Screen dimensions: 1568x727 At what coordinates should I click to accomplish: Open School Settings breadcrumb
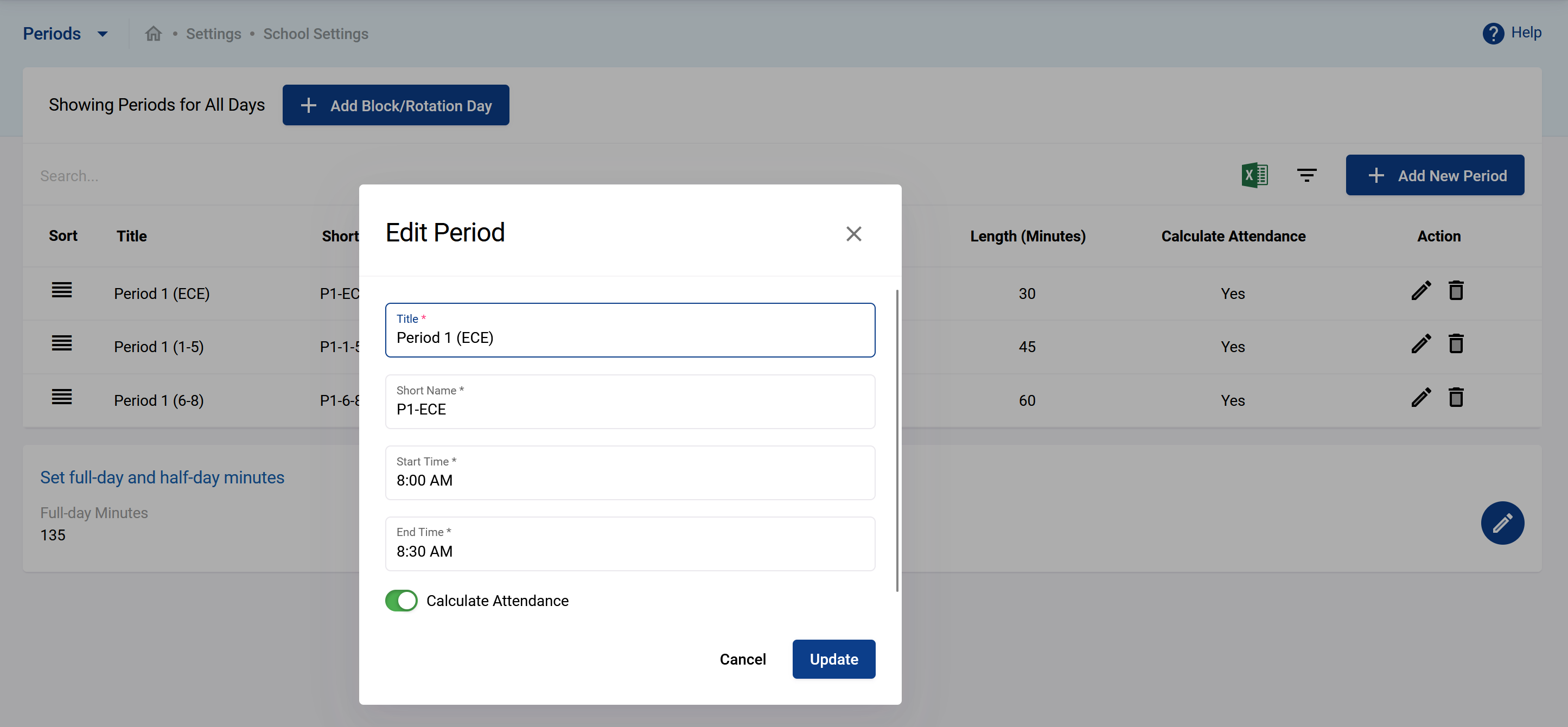coord(315,34)
